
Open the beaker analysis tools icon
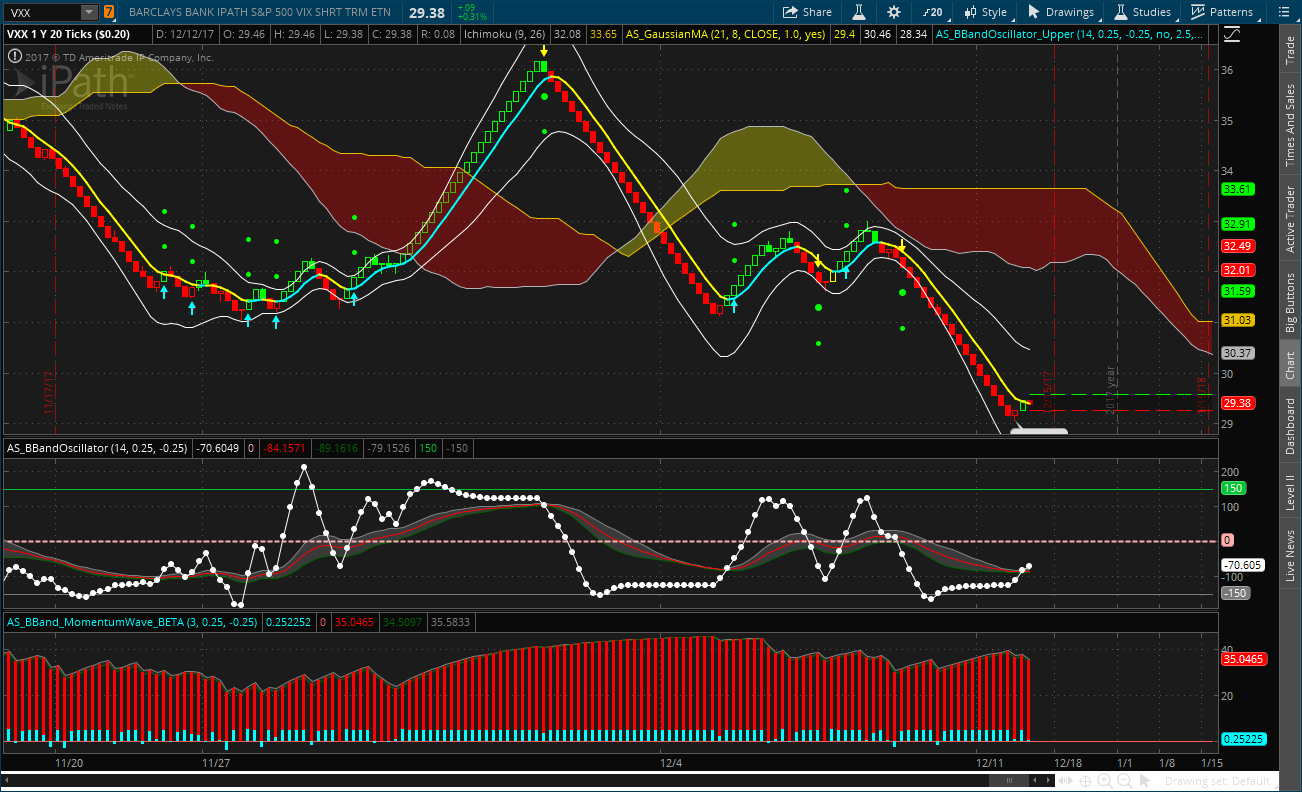coord(859,12)
